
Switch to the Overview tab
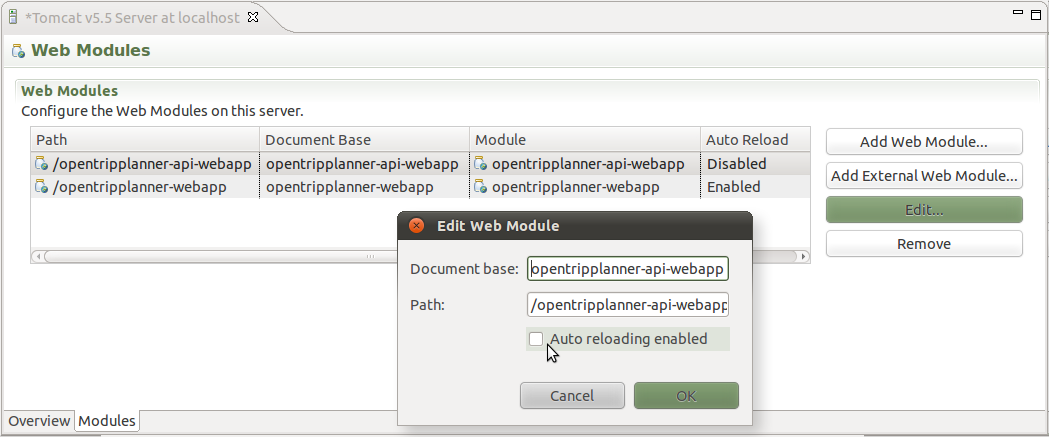pos(39,421)
